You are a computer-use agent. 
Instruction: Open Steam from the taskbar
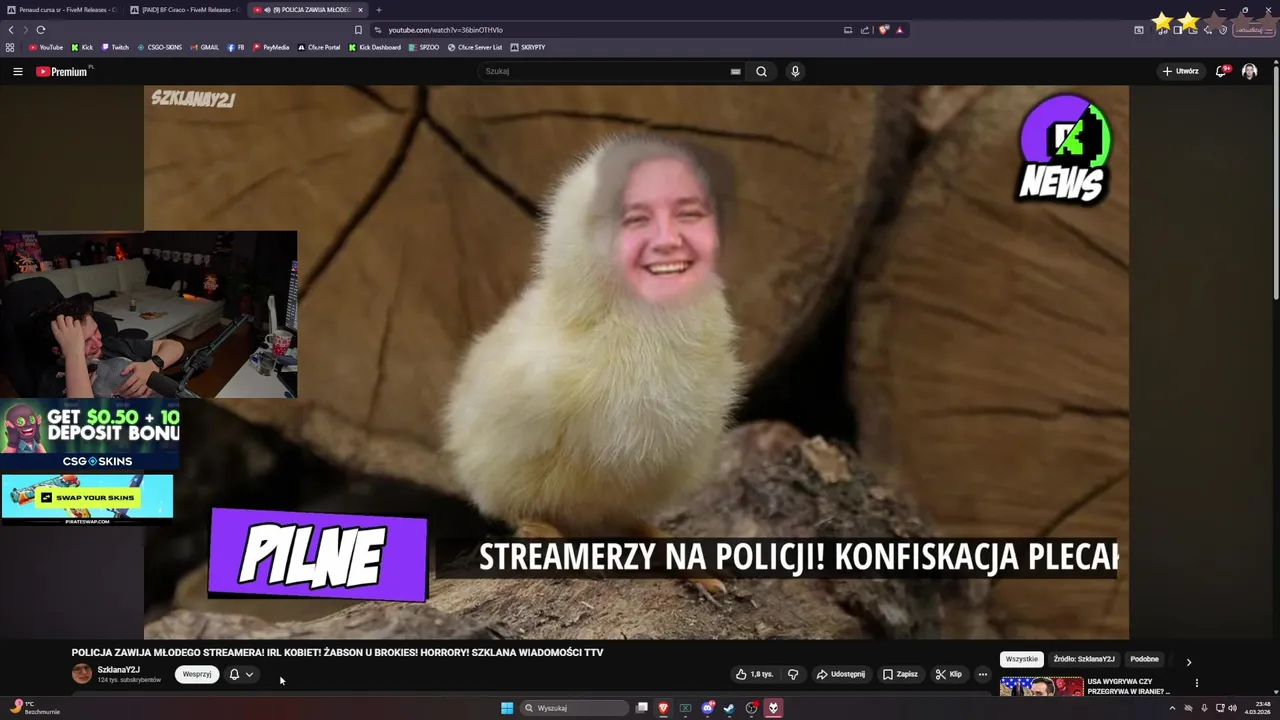tap(729, 708)
